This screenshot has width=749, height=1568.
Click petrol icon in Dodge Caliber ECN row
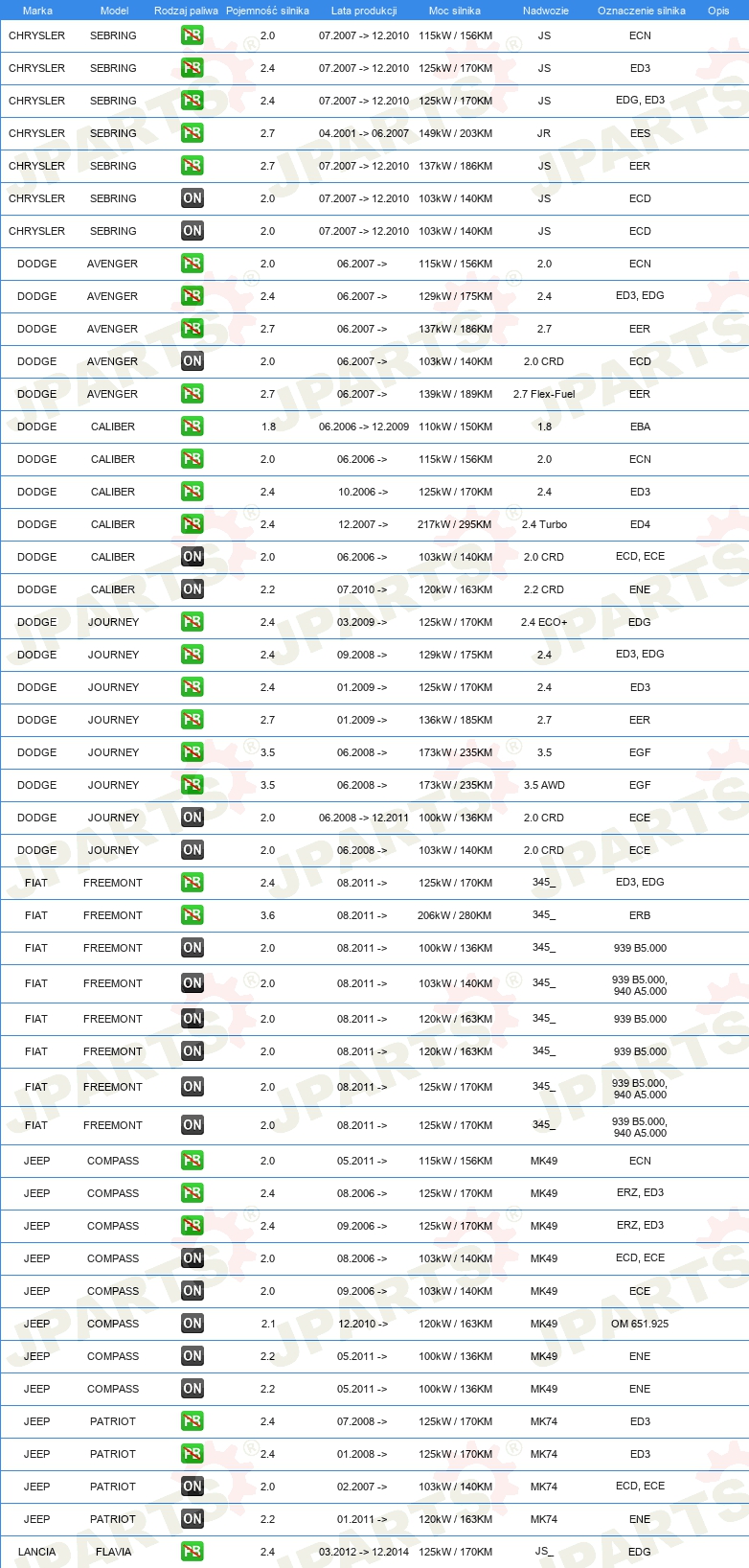point(193,459)
